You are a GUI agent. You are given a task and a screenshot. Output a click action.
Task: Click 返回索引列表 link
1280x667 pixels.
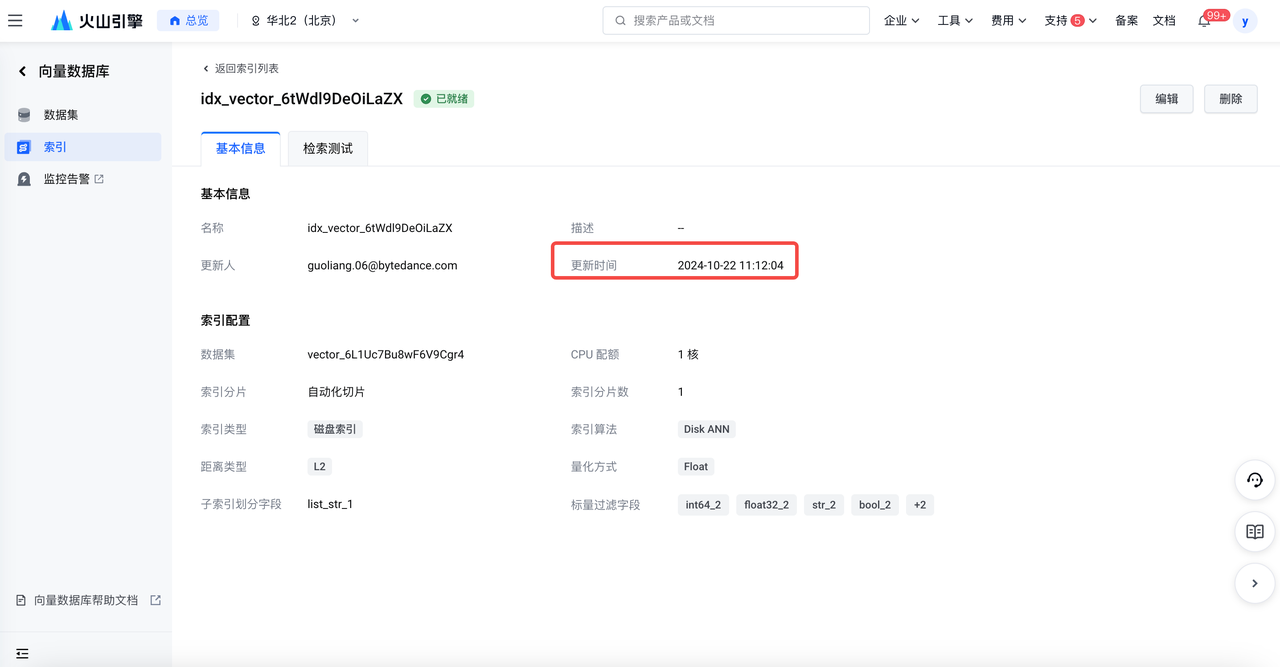(241, 68)
